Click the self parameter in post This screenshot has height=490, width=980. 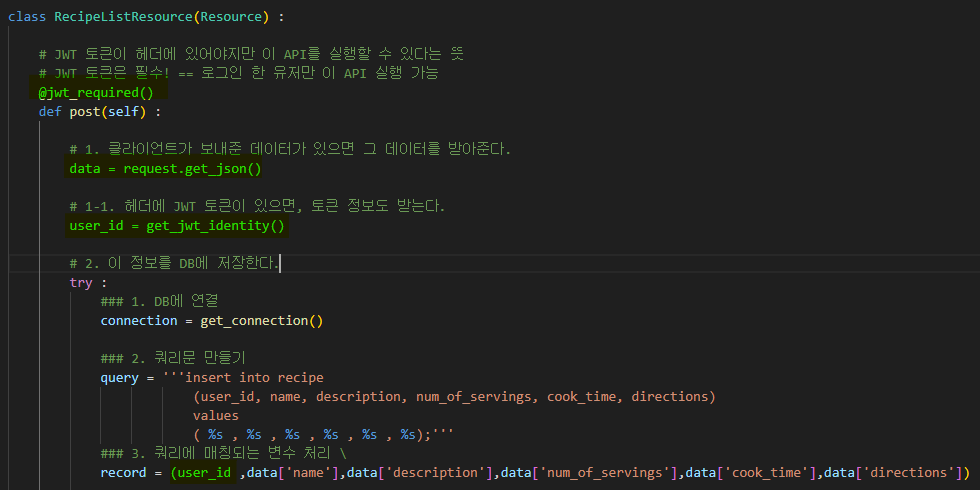(x=123, y=112)
